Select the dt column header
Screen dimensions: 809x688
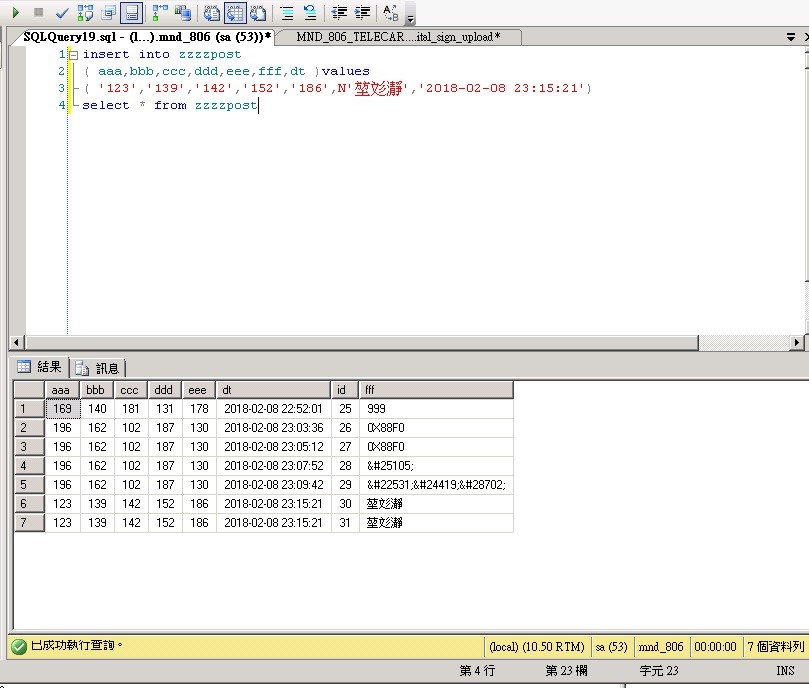273,390
